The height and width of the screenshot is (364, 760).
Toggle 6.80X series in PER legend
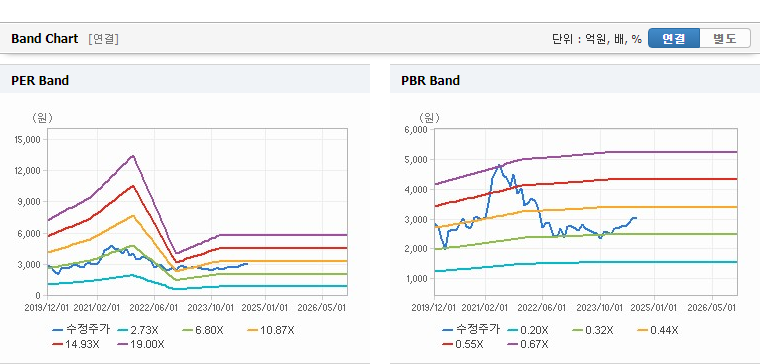pos(203,330)
